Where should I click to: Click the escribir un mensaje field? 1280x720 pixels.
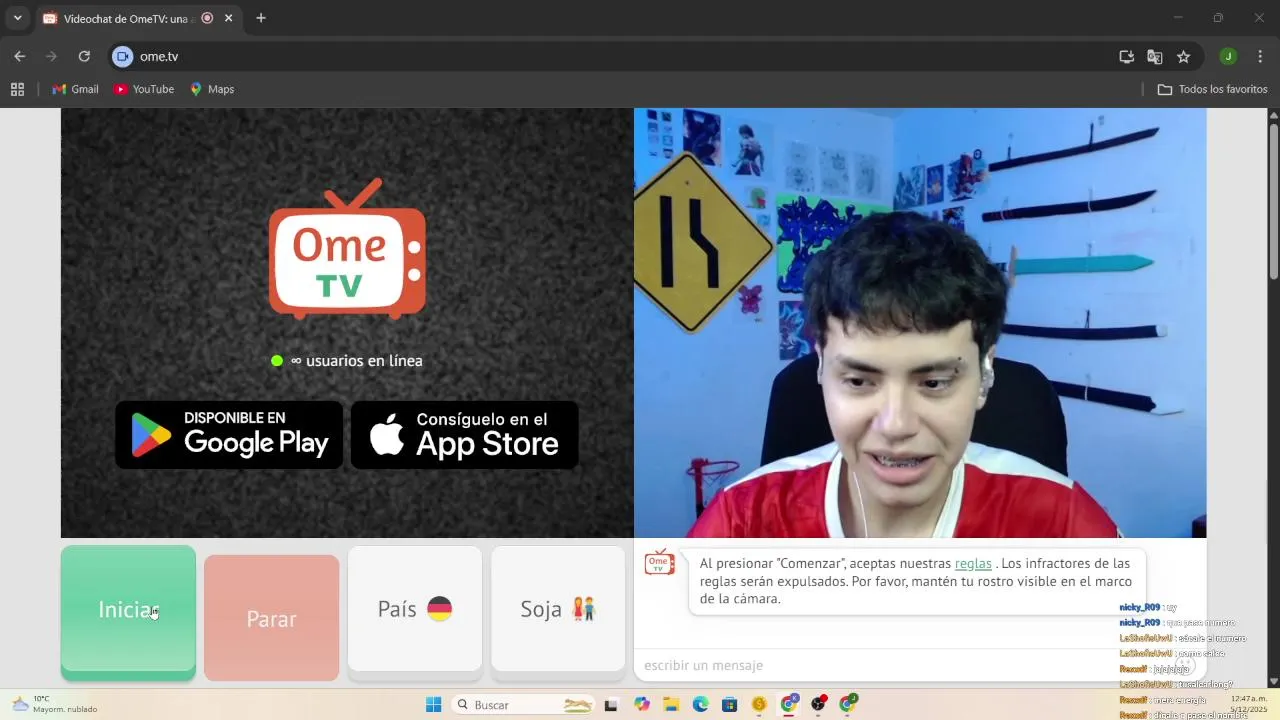(900, 665)
